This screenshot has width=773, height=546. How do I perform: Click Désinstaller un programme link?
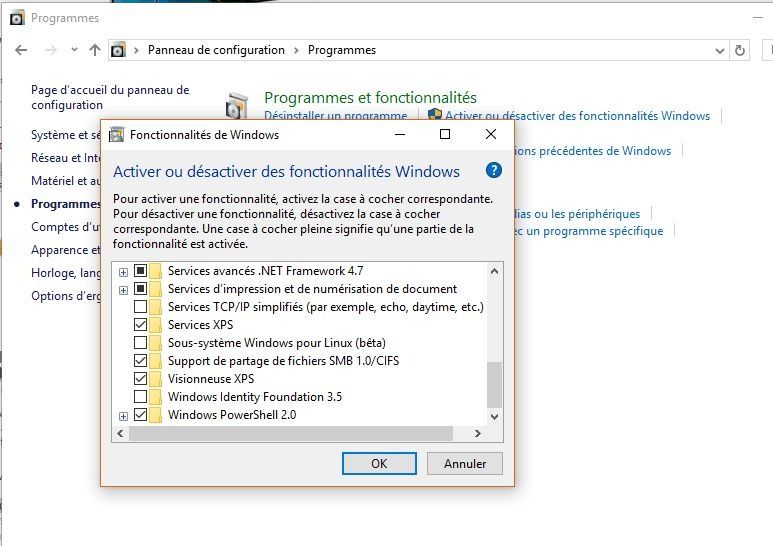(336, 116)
